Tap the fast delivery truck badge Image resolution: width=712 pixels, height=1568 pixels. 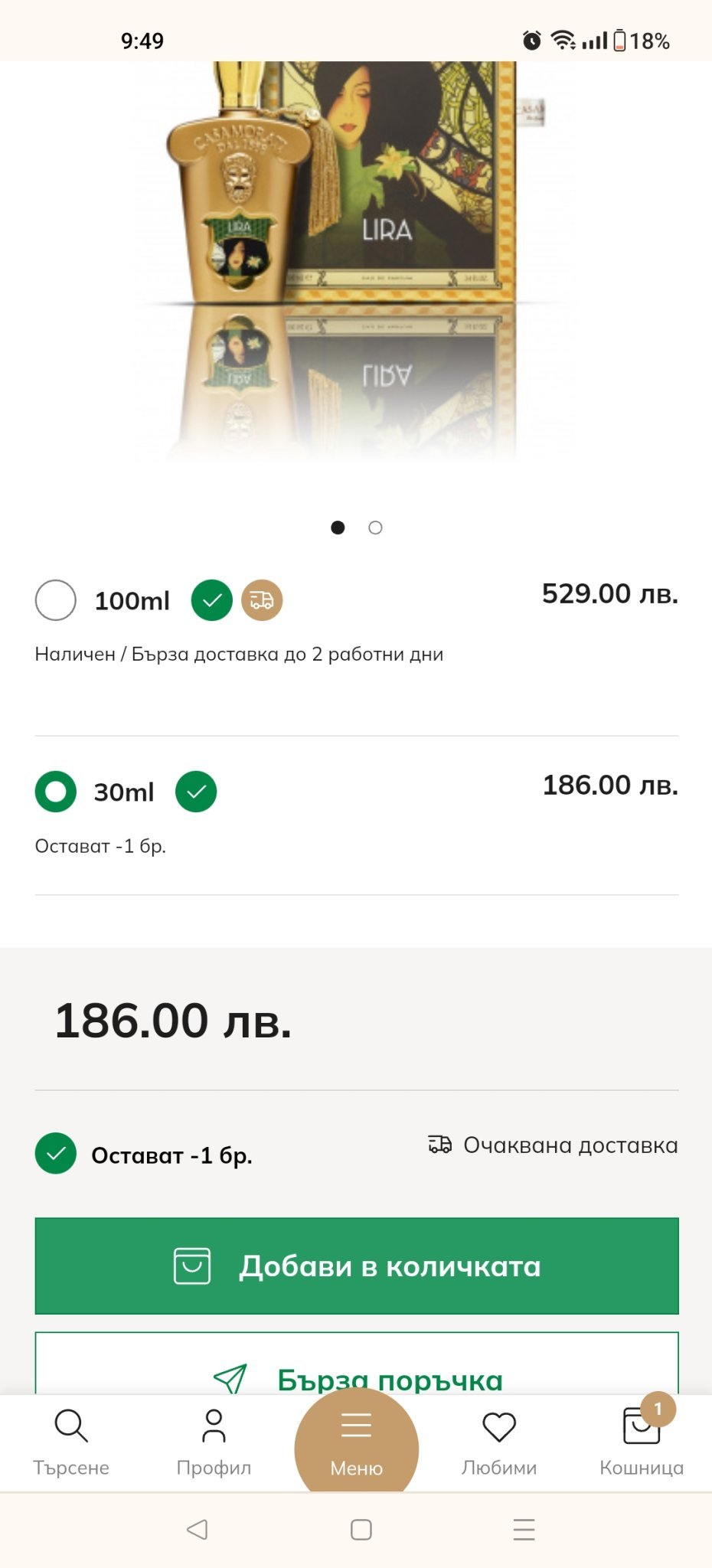(x=262, y=600)
